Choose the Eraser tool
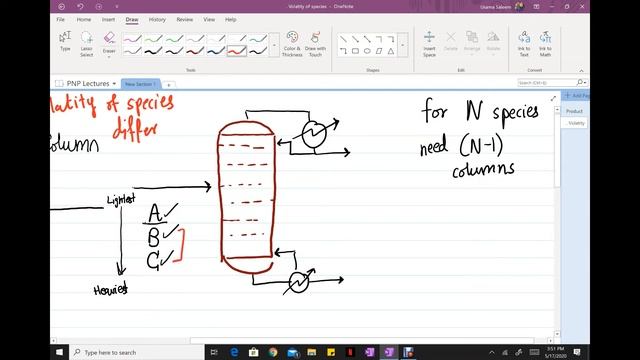The image size is (640, 360). pos(109,44)
